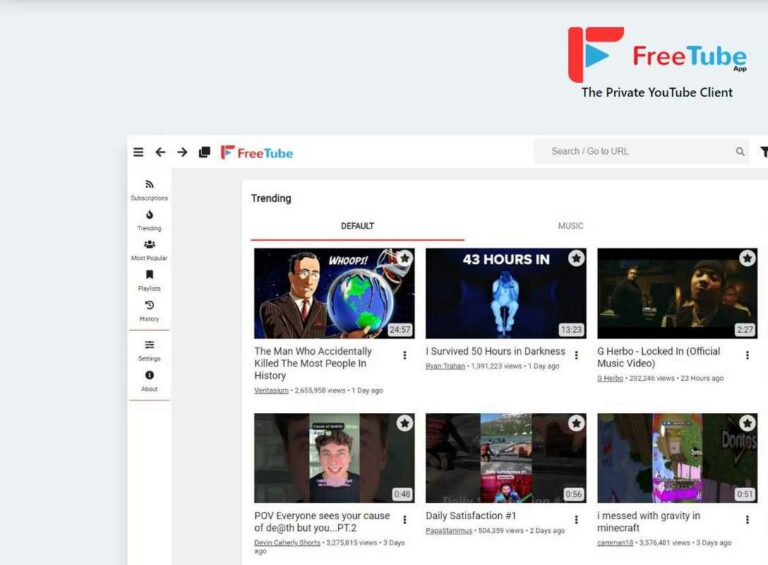Open the Veritasium channel link
768x565 pixels.
pyautogui.click(x=271, y=390)
